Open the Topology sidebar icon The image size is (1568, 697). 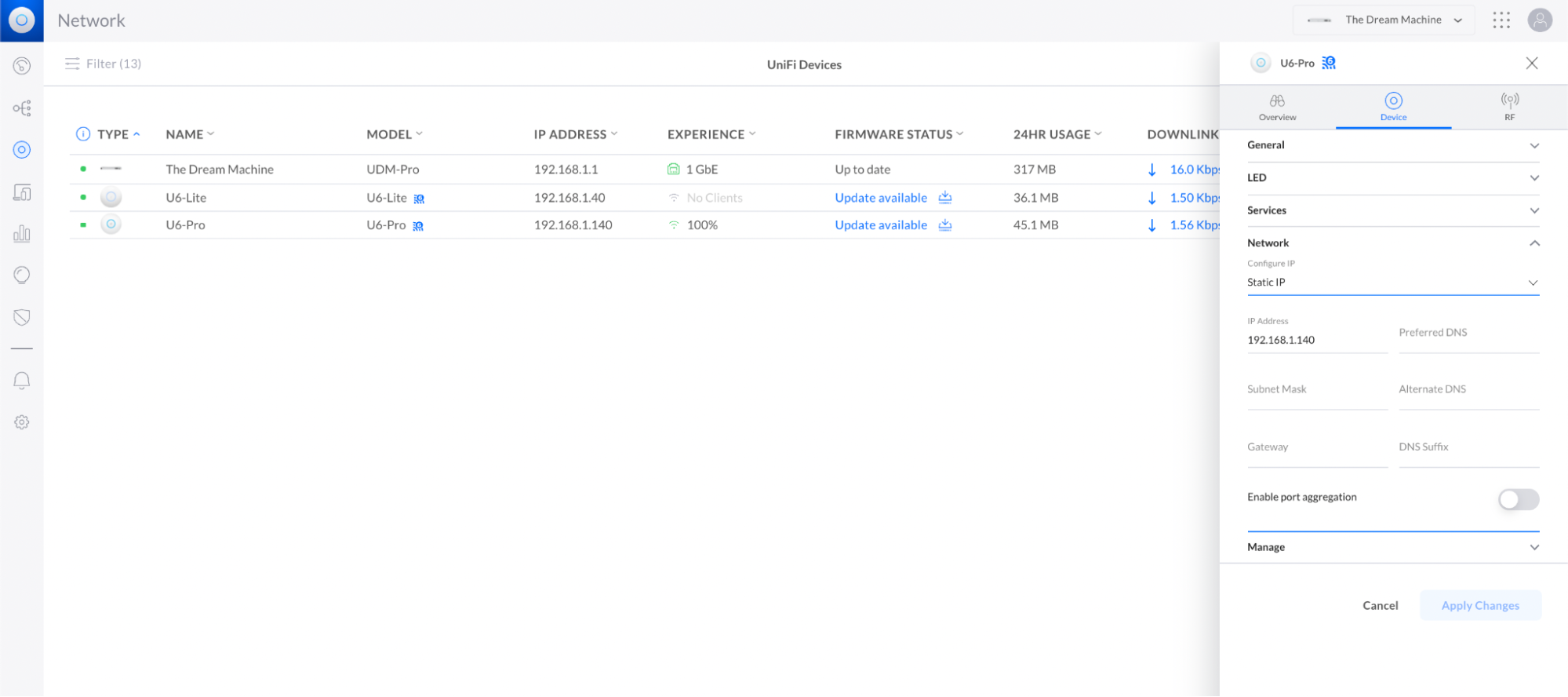pos(22,108)
